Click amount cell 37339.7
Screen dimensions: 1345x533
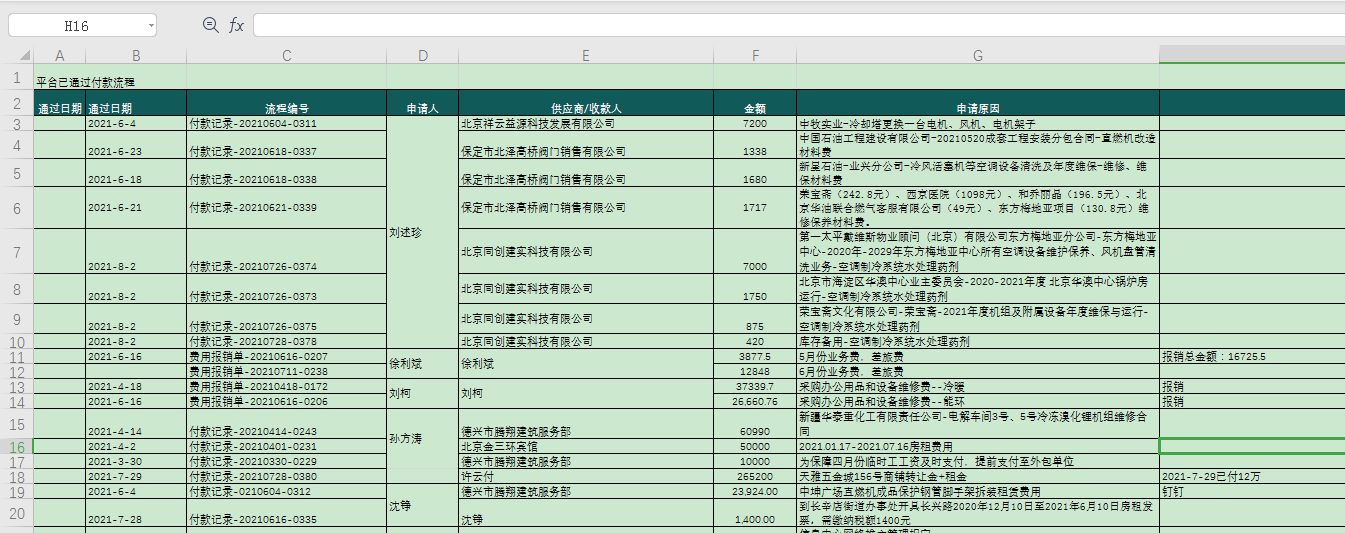coord(755,386)
